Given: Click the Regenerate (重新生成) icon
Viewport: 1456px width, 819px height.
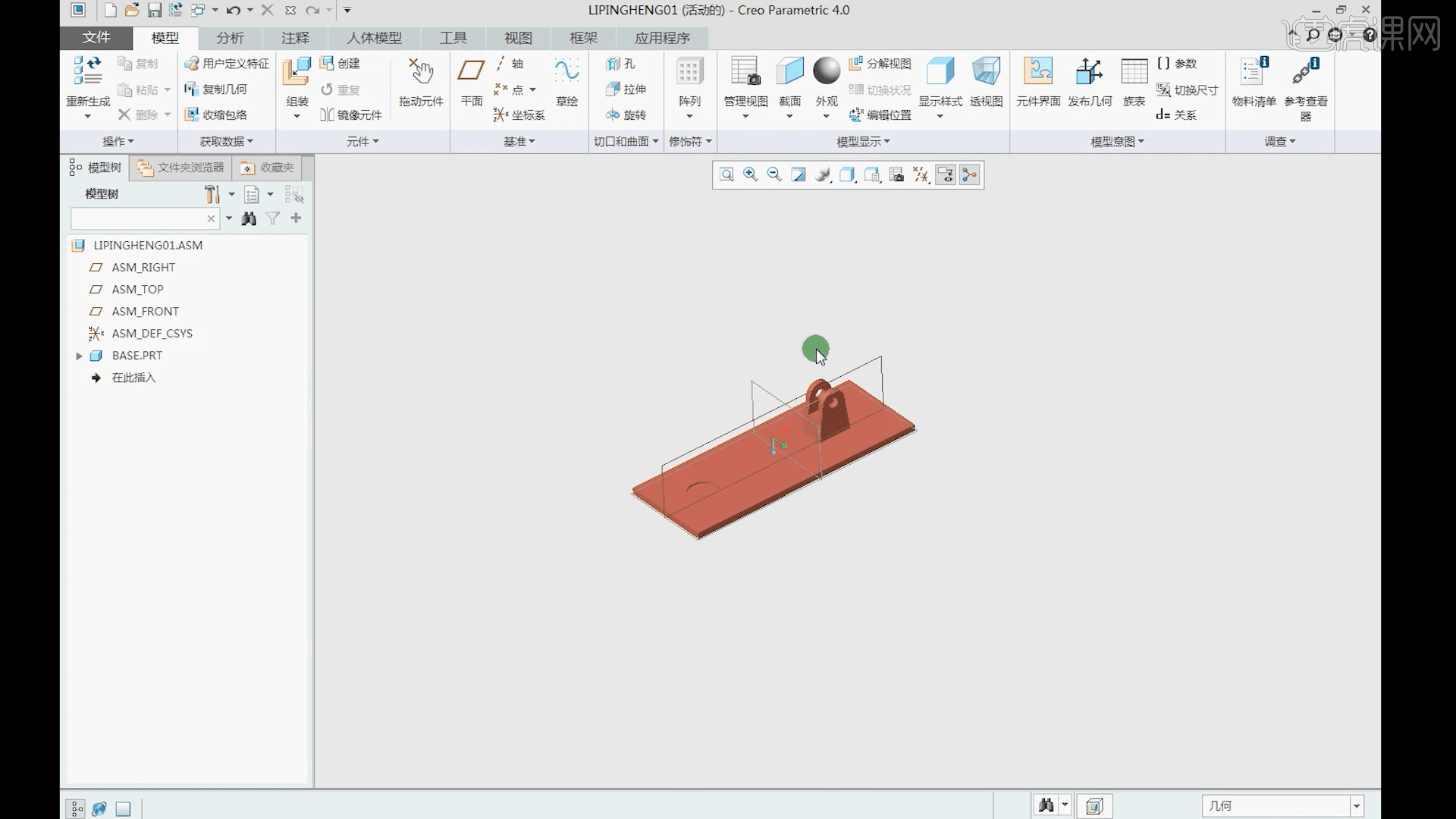Looking at the screenshot, I should click(88, 71).
